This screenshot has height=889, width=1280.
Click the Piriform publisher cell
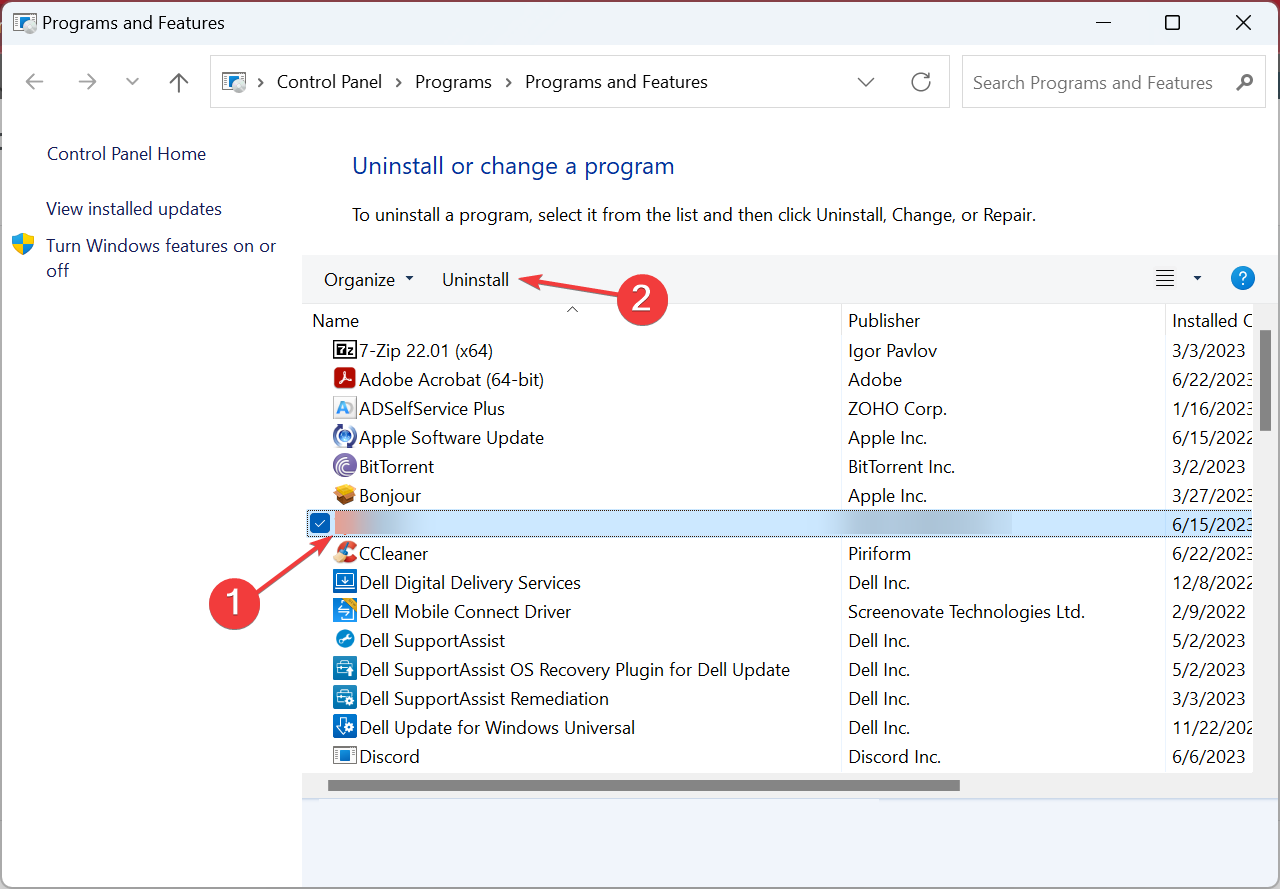(879, 553)
